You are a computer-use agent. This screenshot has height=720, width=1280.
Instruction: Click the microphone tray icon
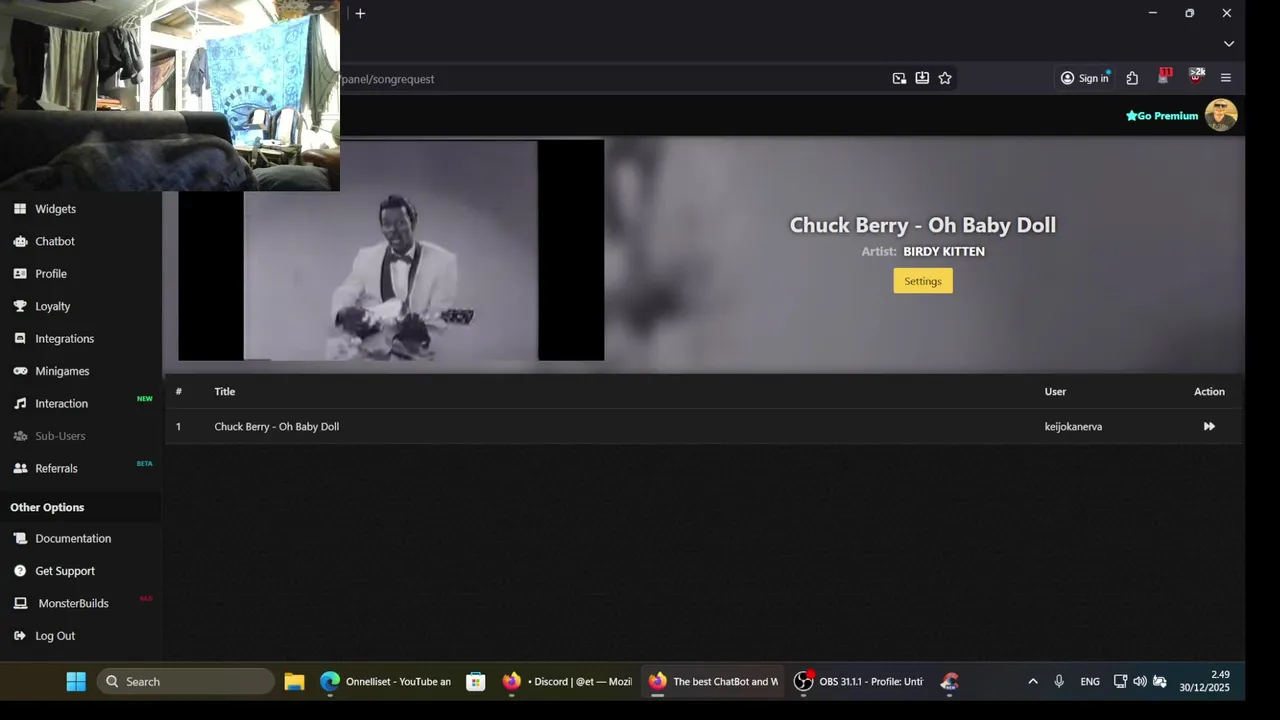1059,682
